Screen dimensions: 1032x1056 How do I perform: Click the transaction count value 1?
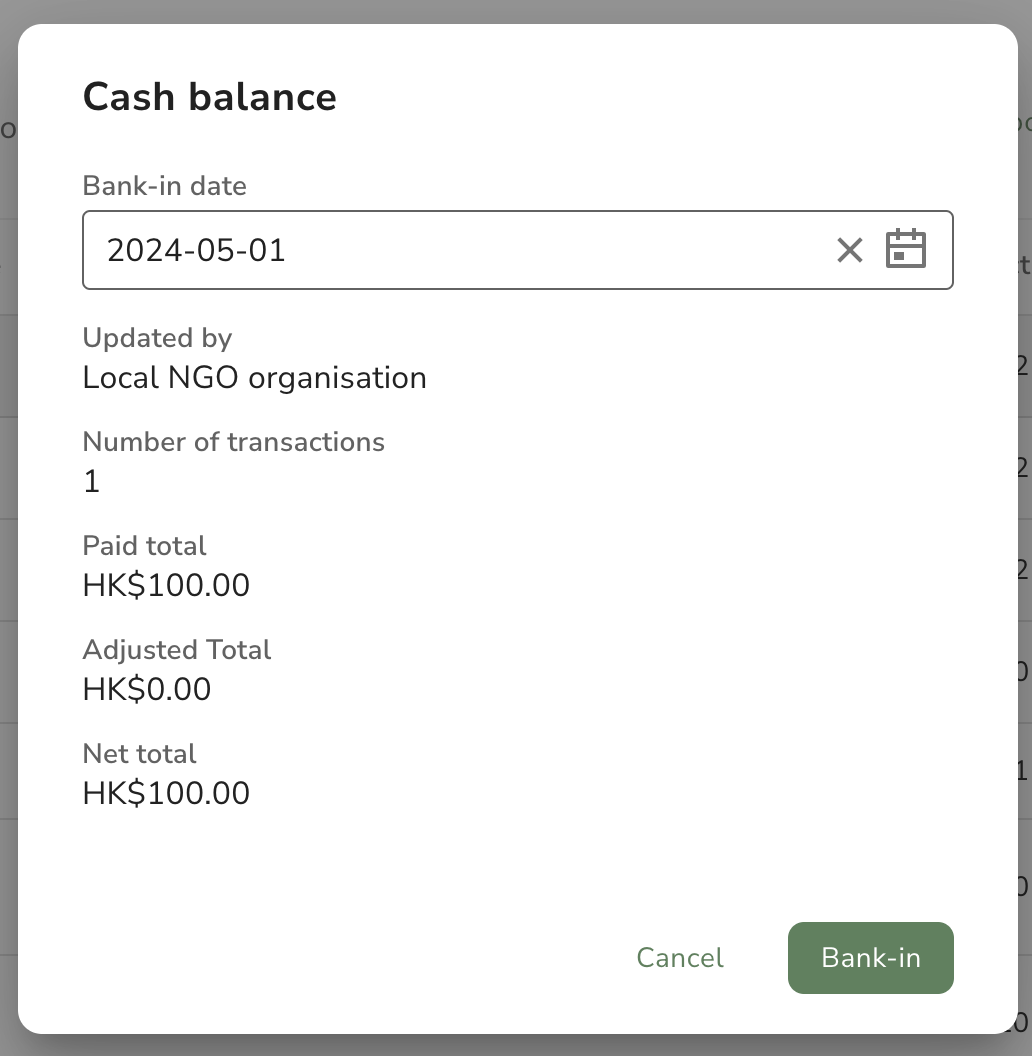(92, 482)
